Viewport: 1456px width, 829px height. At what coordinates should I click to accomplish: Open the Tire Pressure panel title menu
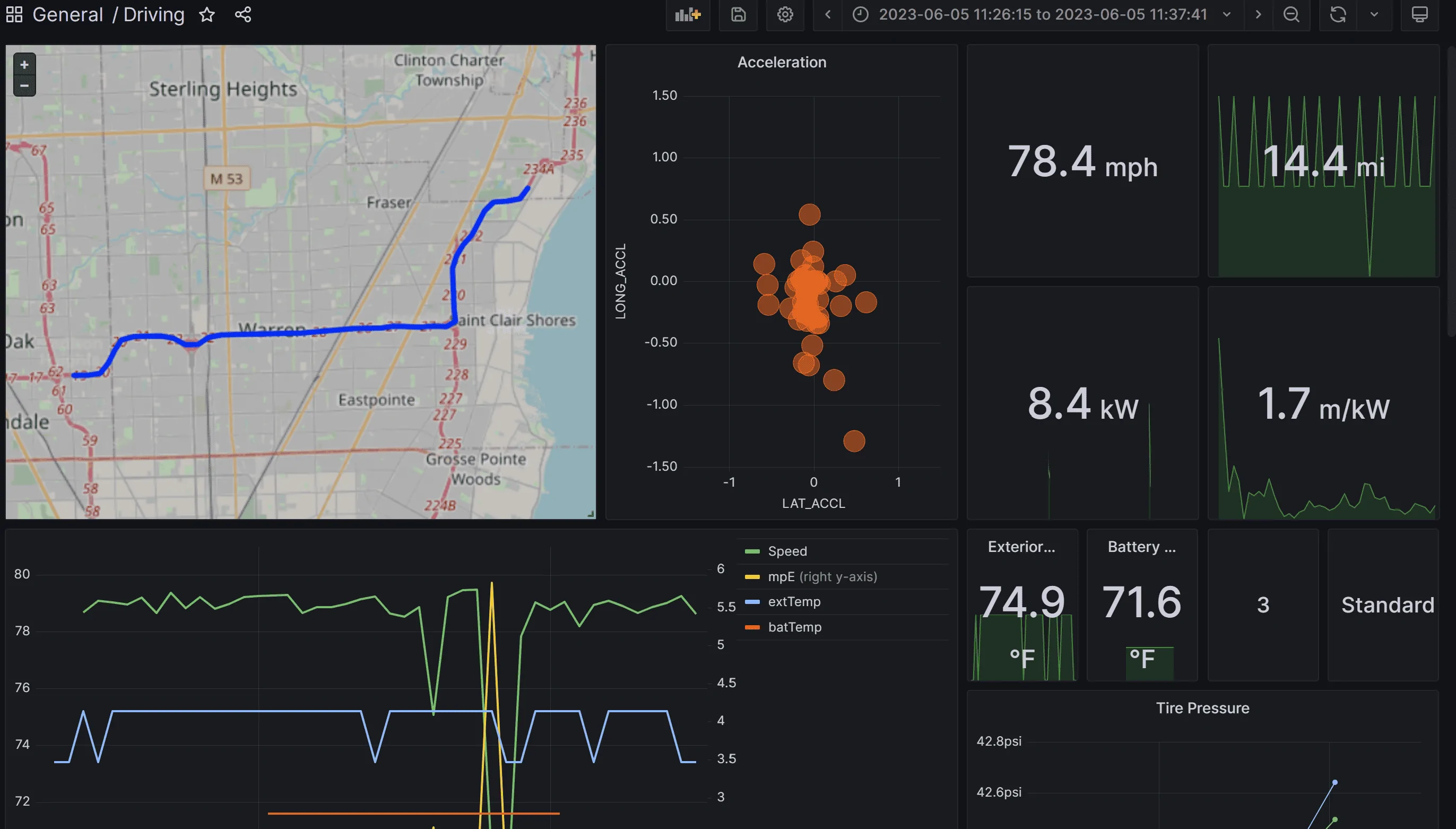click(x=1202, y=707)
